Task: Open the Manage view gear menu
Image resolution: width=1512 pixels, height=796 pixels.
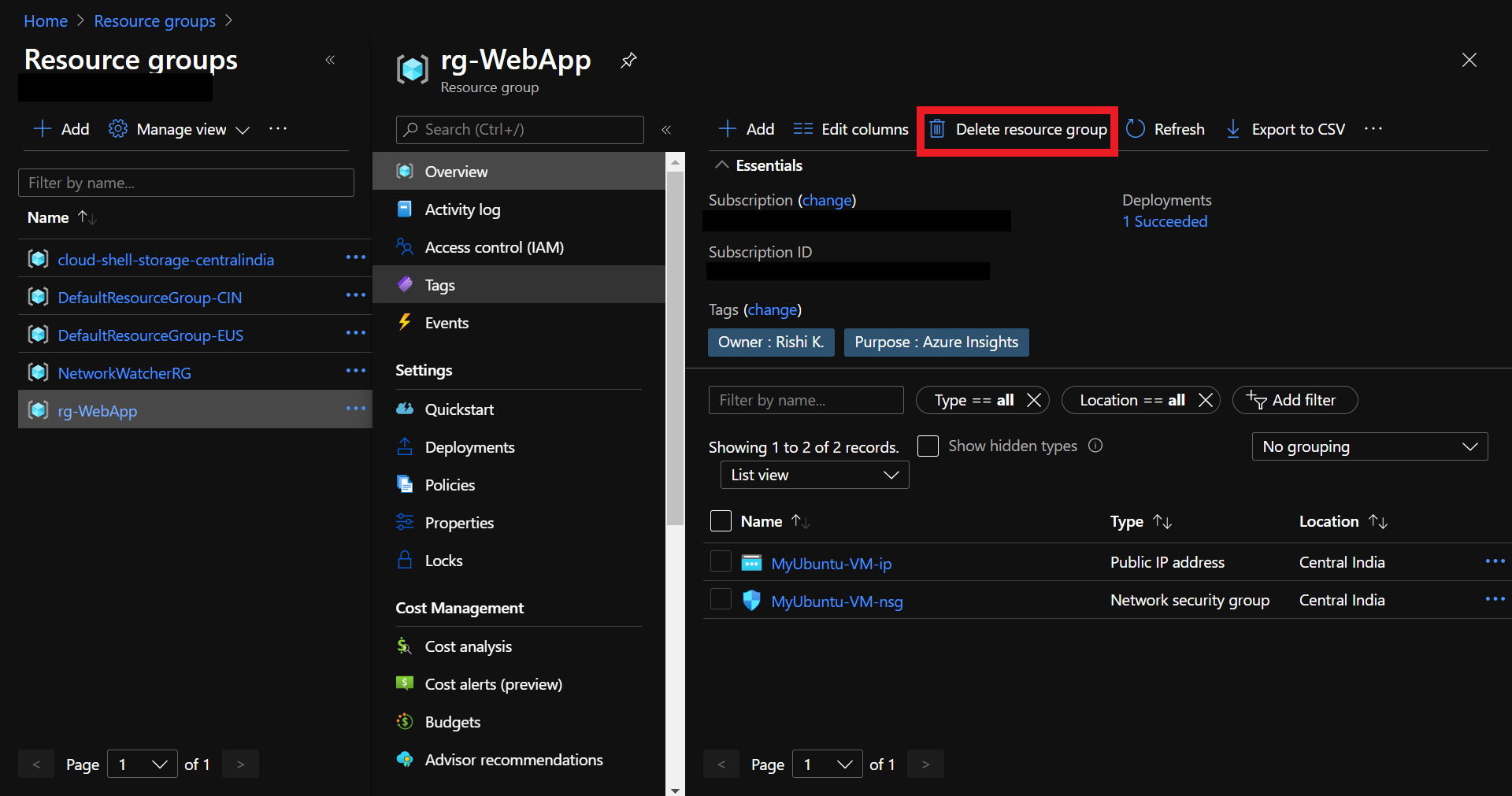Action: point(118,129)
